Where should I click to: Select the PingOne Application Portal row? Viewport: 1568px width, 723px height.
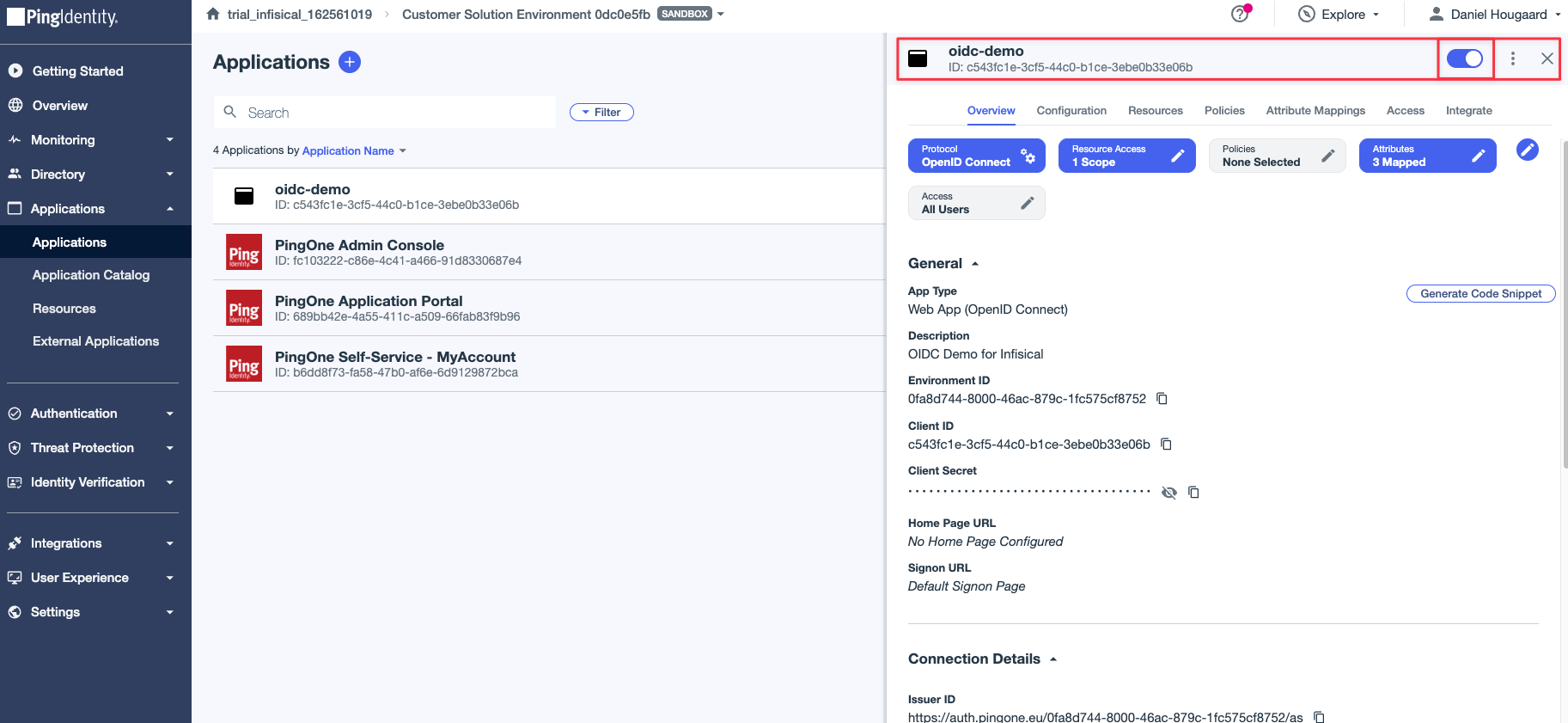point(550,308)
